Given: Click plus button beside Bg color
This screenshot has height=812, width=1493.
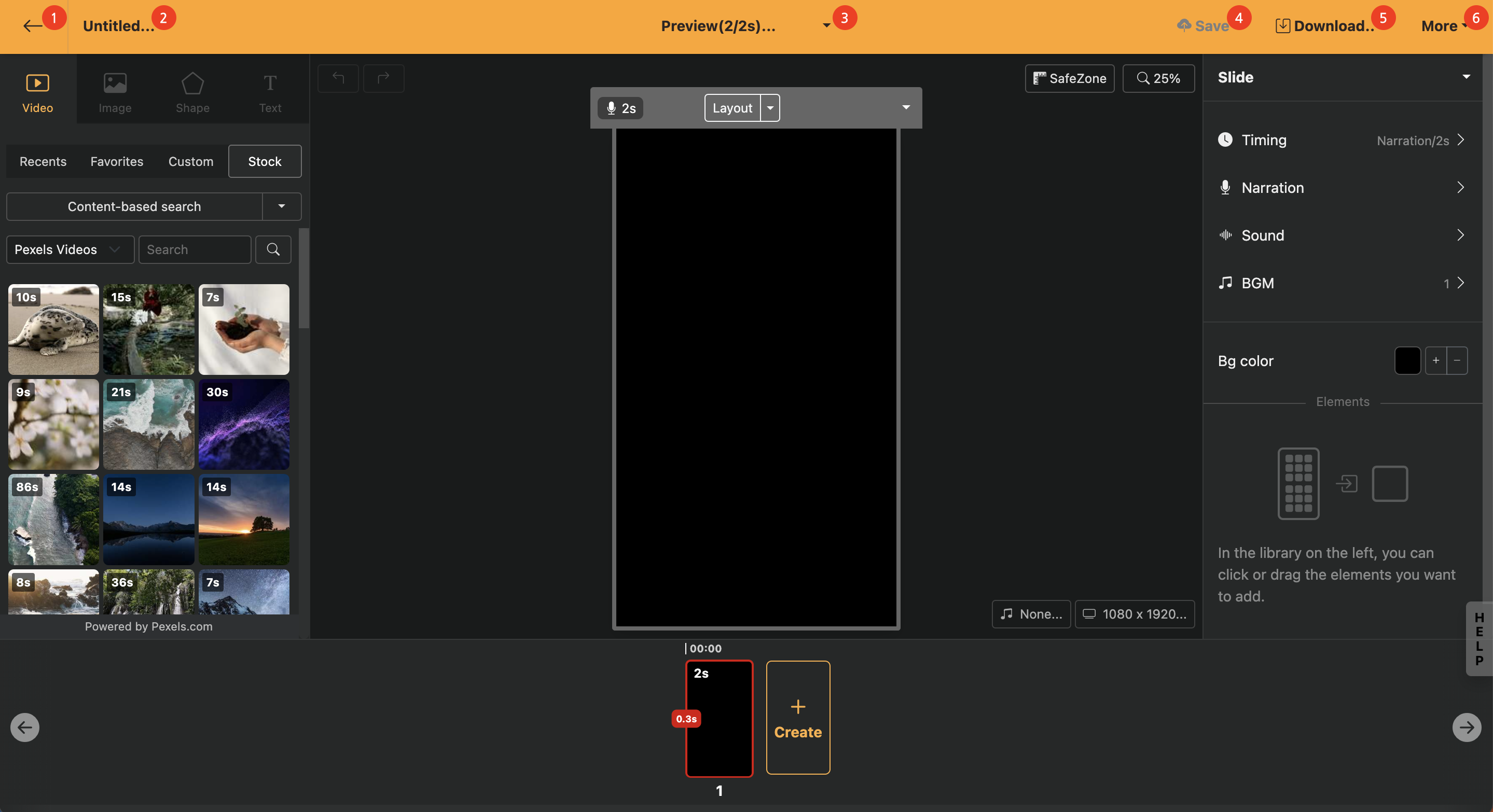Looking at the screenshot, I should (1435, 361).
